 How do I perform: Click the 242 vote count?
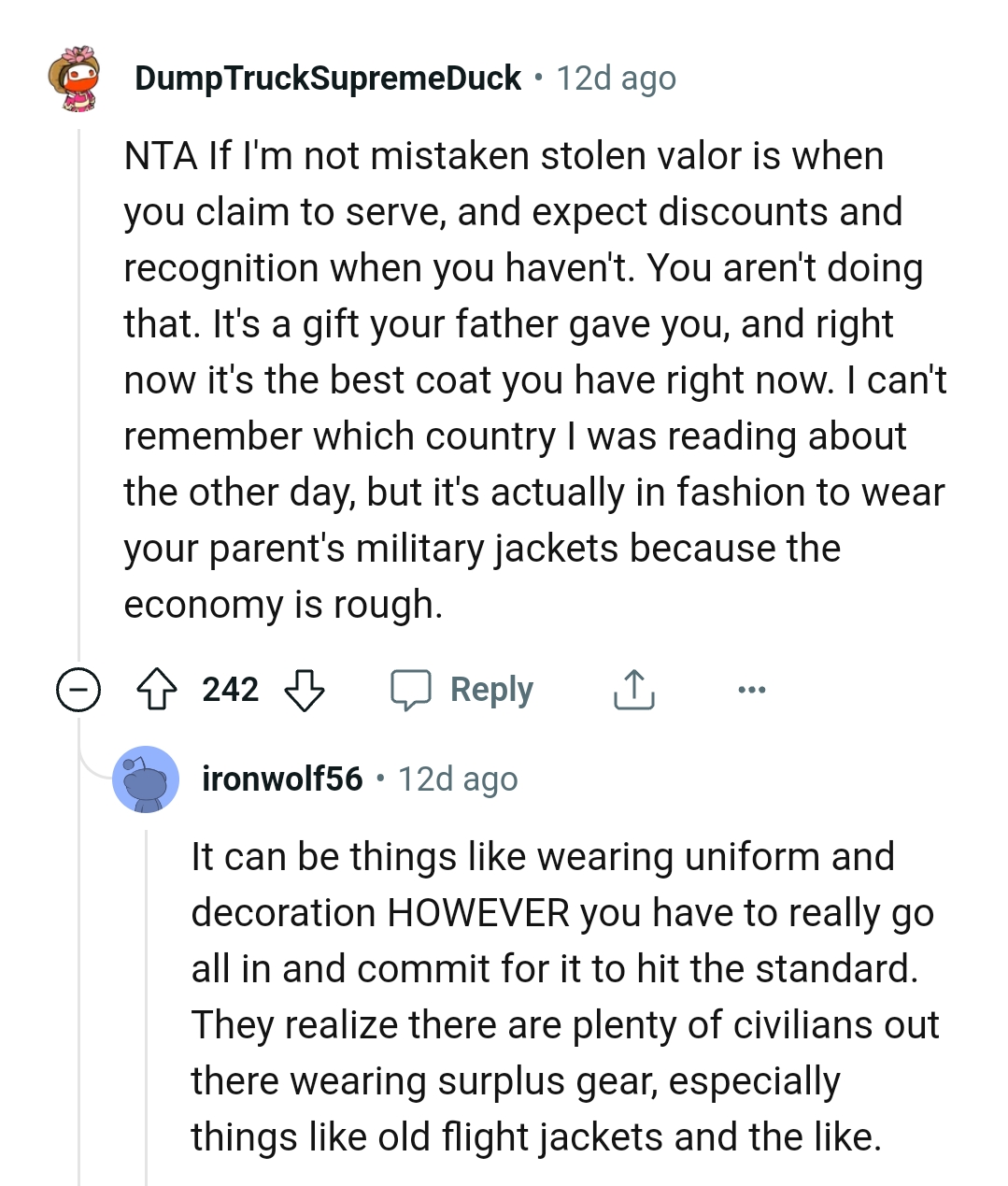[232, 690]
